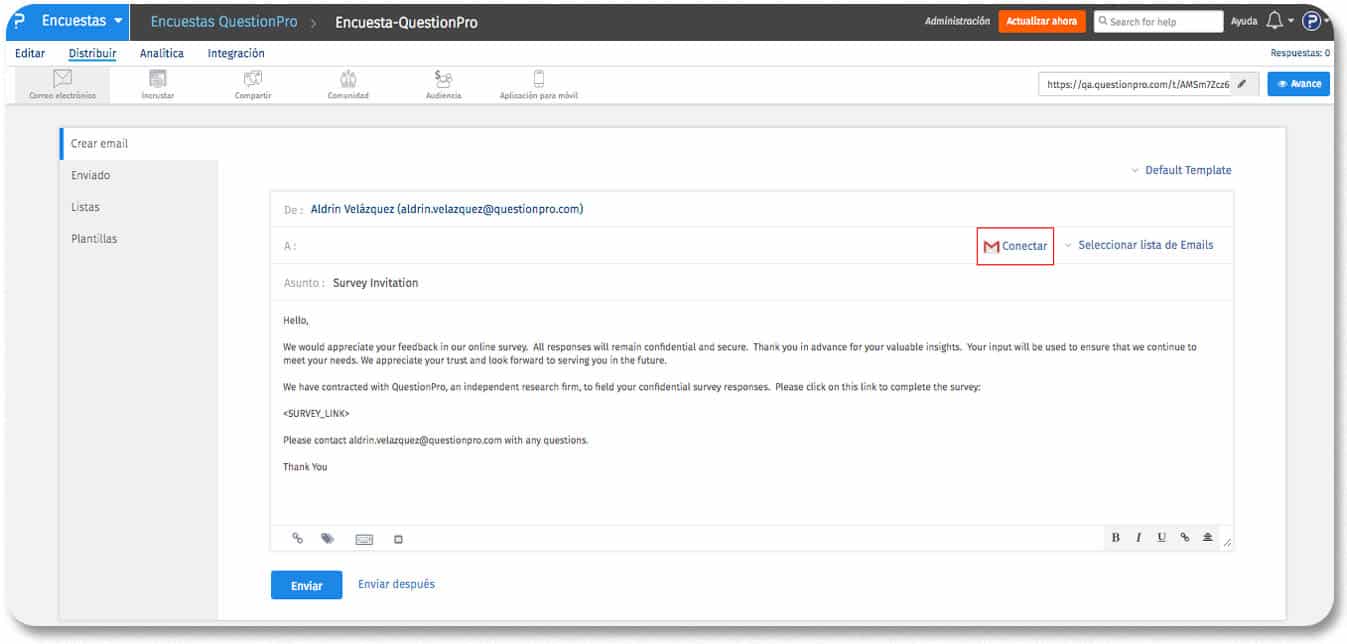
Task: Click the collapse toolbar icon beside hyperlink
Action: [1207, 538]
